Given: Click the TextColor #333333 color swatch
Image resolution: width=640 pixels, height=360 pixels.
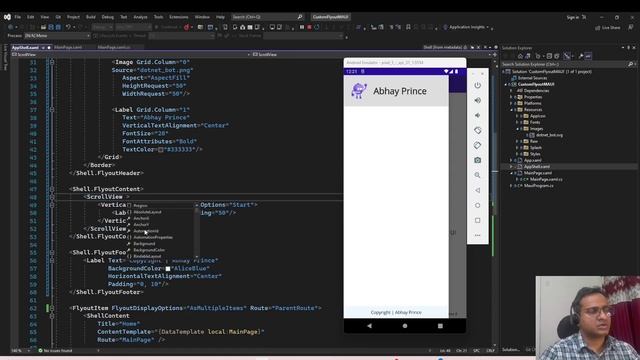Looking at the screenshot, I should click(x=161, y=150).
